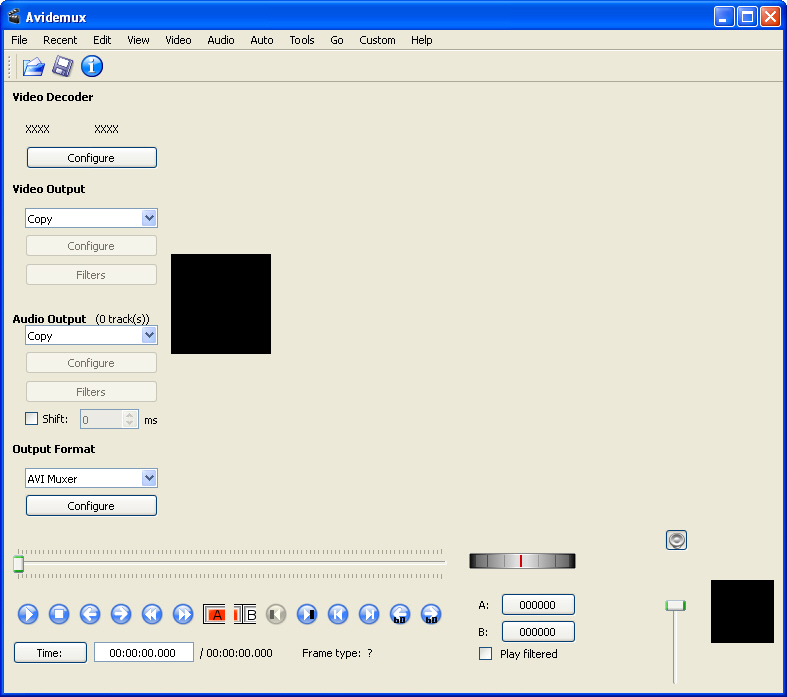787x697 pixels.
Task: Click the jog shuttle wheel control
Action: pos(522,561)
